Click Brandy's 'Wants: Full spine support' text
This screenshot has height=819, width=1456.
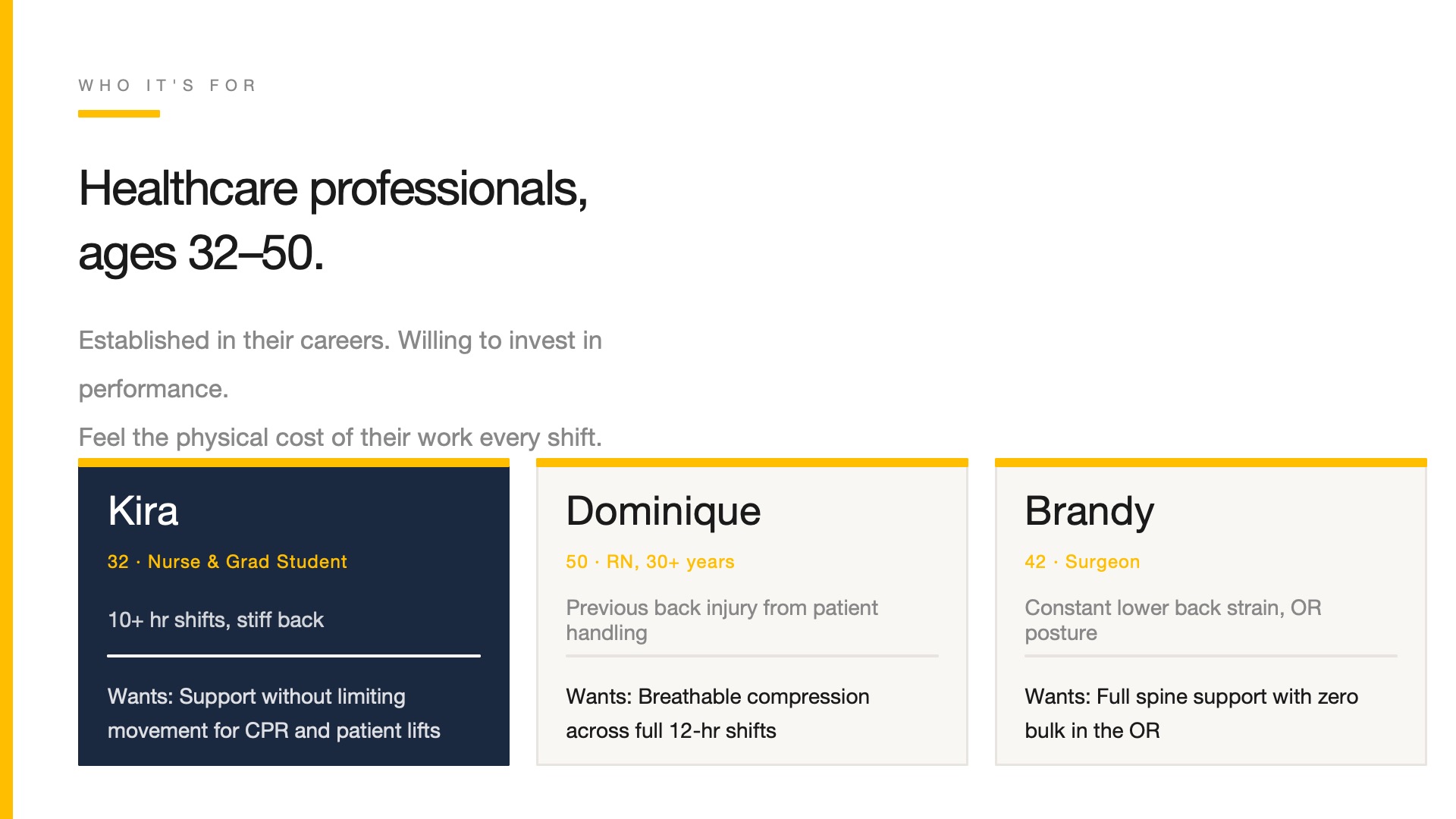pos(1191,713)
